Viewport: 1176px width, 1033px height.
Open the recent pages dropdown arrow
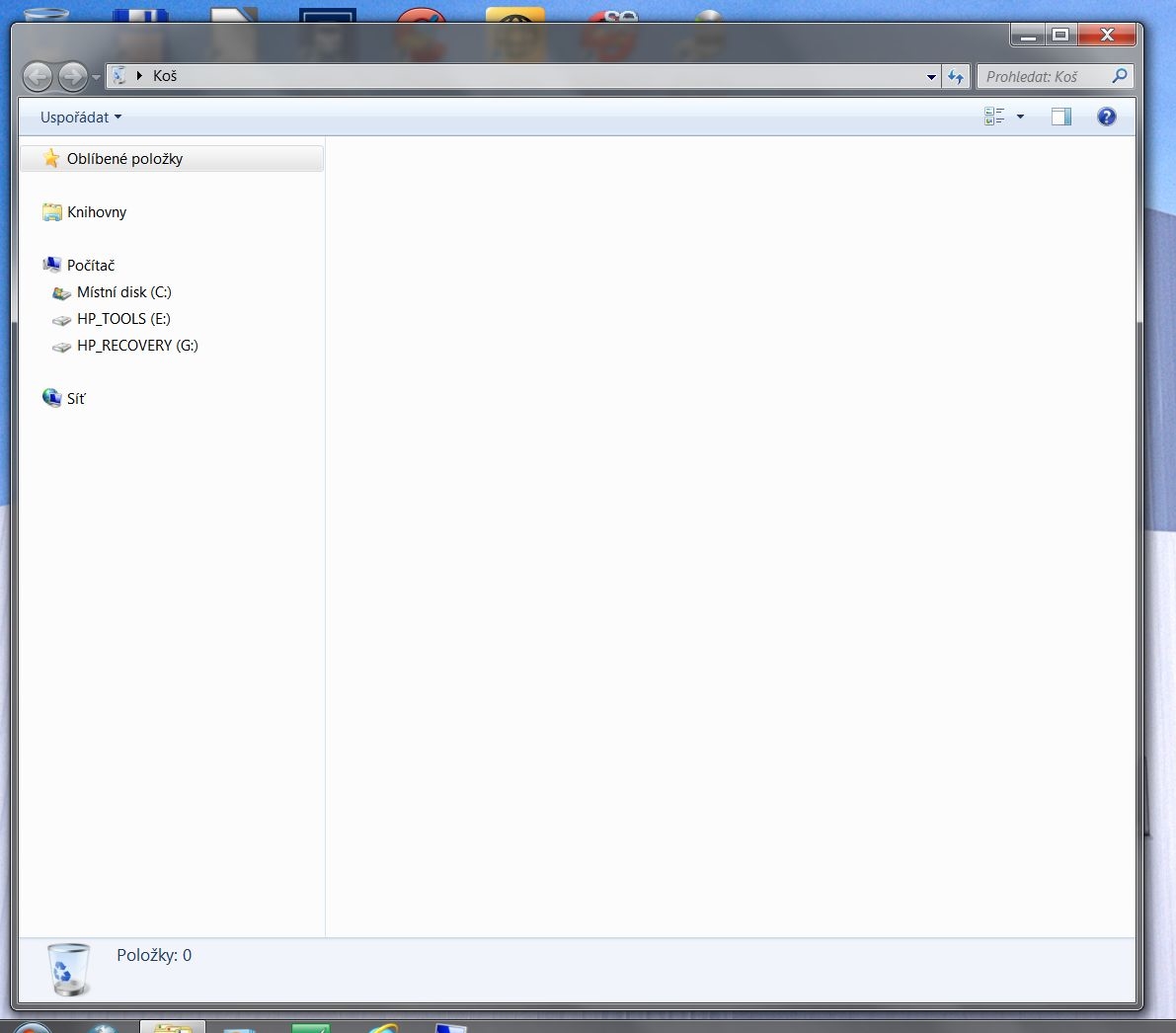pyautogui.click(x=96, y=76)
